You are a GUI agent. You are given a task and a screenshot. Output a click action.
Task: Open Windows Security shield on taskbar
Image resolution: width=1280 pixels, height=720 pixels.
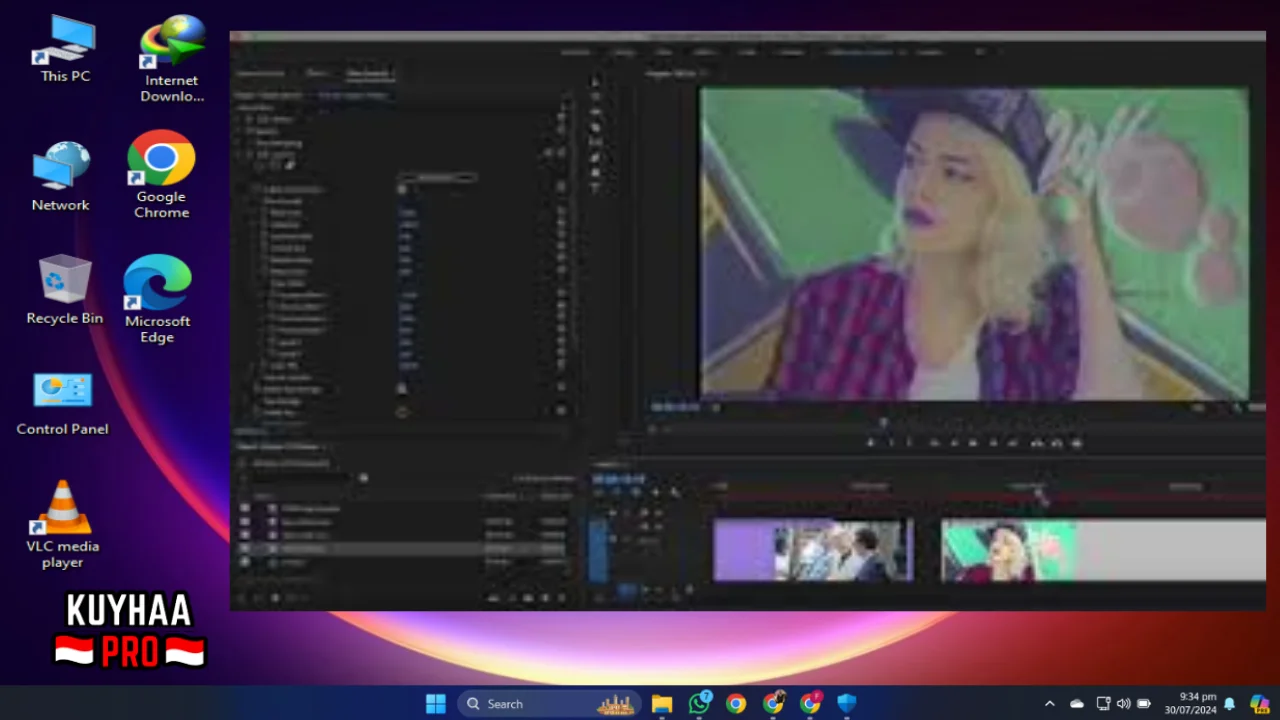847,704
